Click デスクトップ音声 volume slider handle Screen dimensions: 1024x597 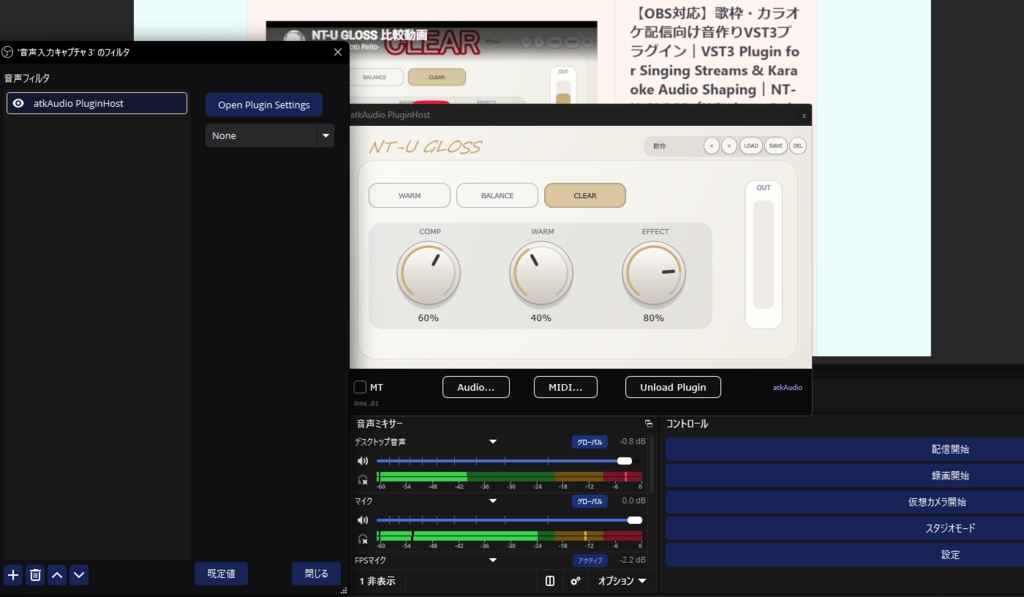(624, 460)
